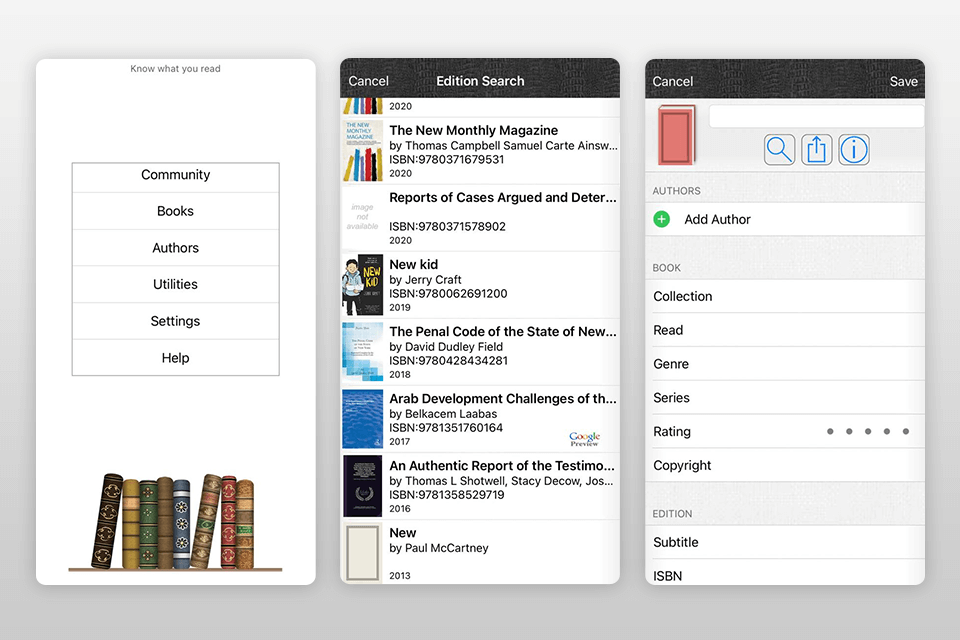Tap the blank cover of New by McCartney

[x=362, y=552]
